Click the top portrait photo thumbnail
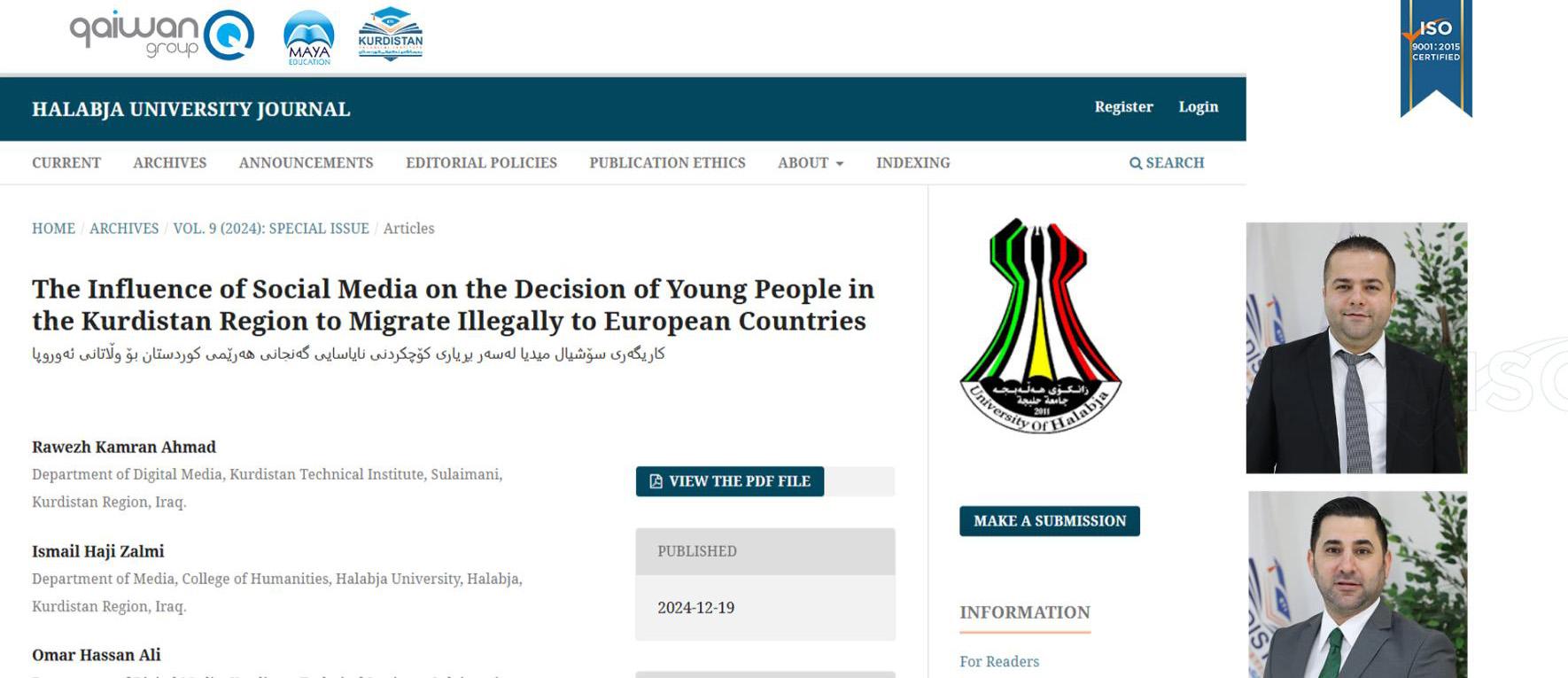The height and width of the screenshot is (678, 1568). click(x=1356, y=347)
